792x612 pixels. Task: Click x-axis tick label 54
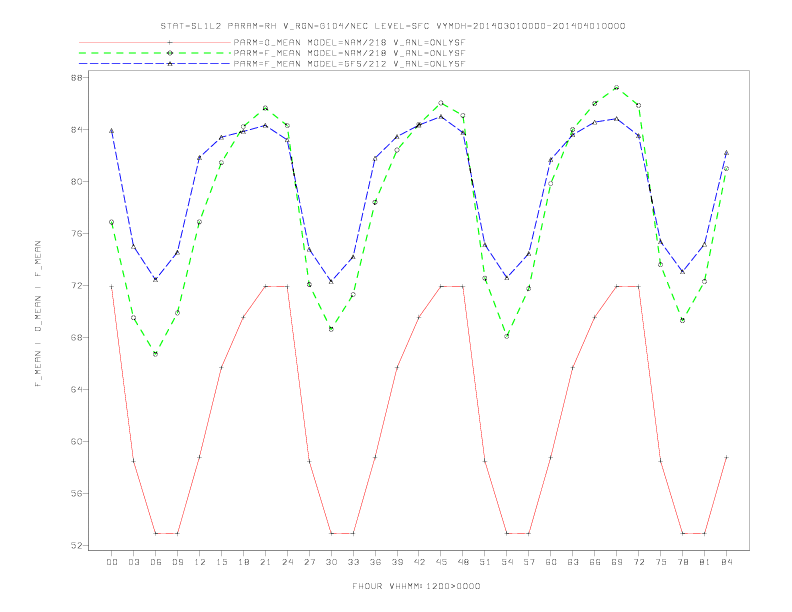[507, 562]
